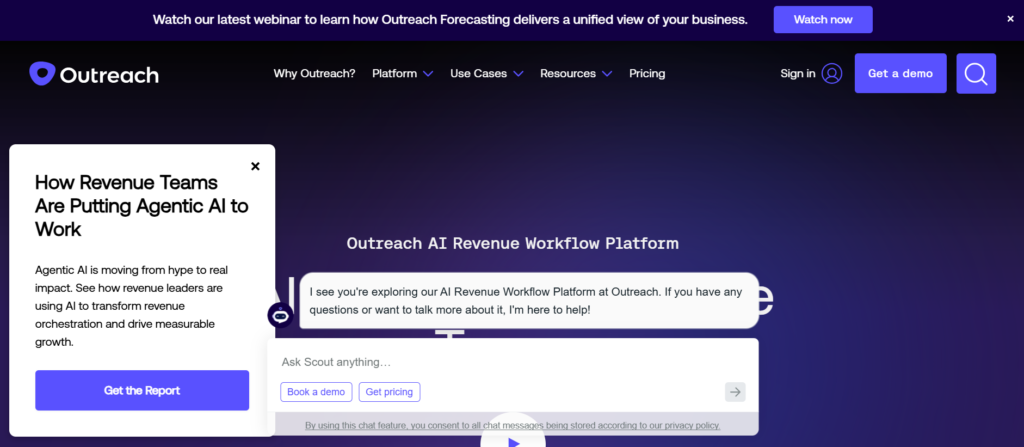Screen dimensions: 1024x447
Task: Expand the Use Cases dropdown menu
Action: tap(486, 73)
